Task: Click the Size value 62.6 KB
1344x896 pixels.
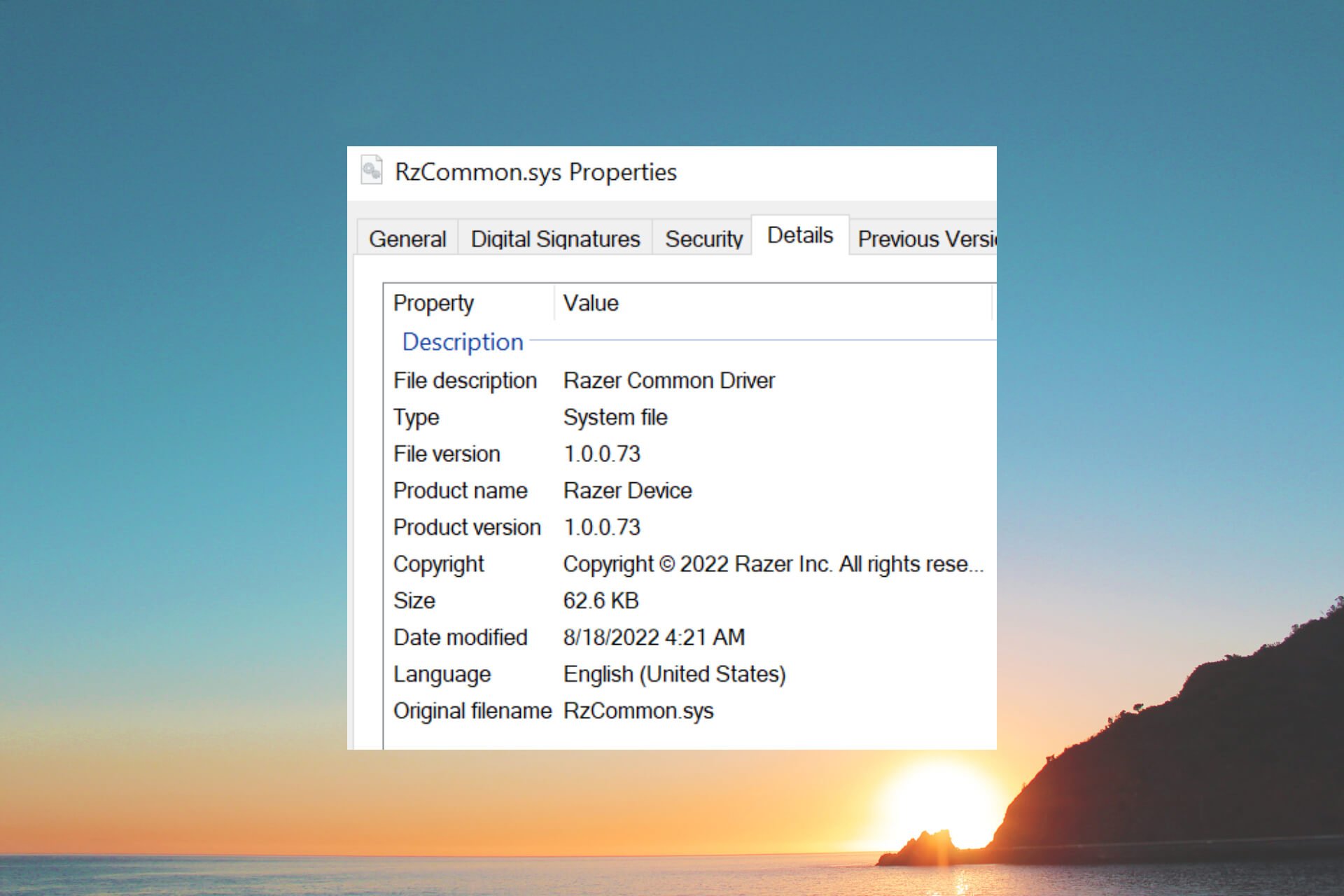Action: (601, 601)
